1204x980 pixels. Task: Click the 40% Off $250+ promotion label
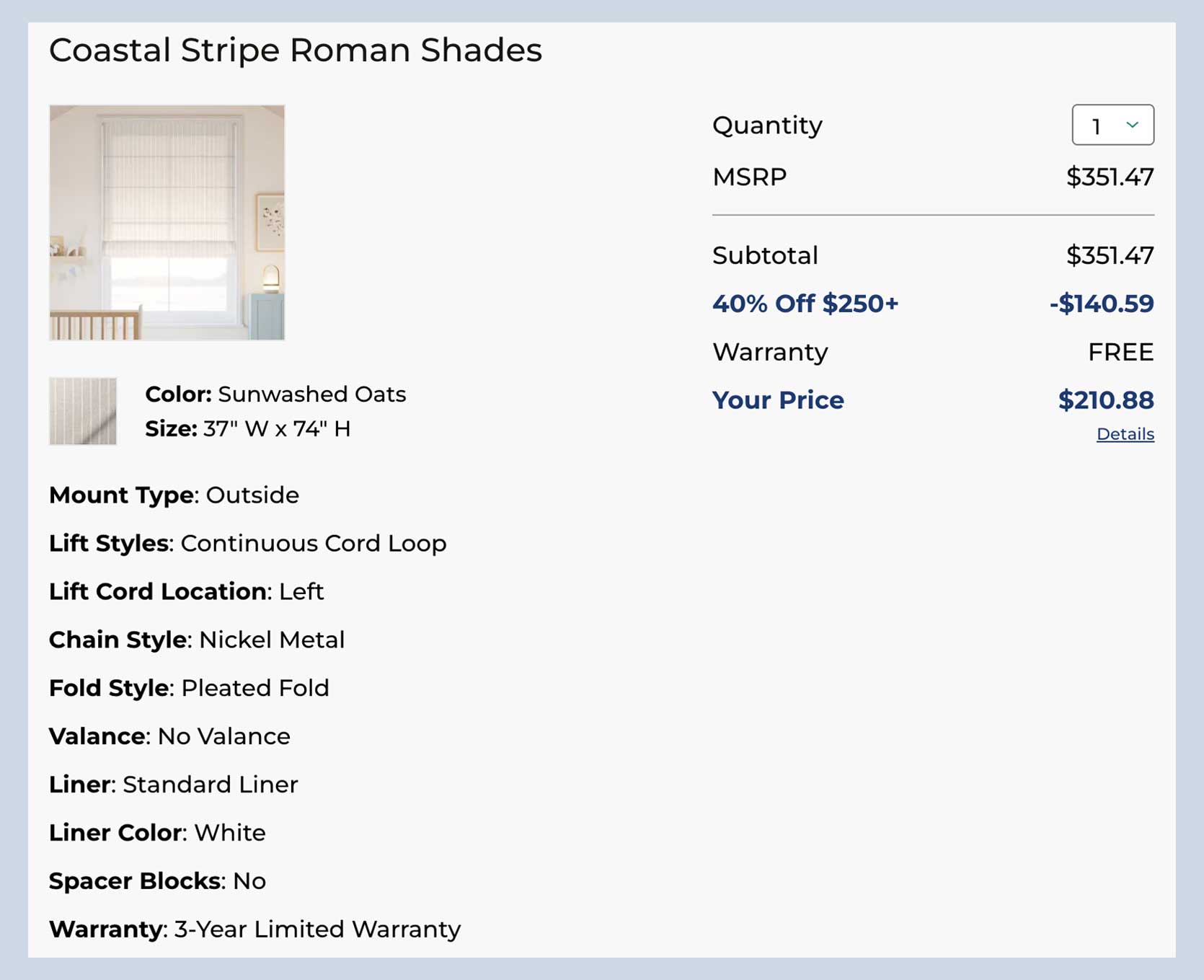pos(805,304)
